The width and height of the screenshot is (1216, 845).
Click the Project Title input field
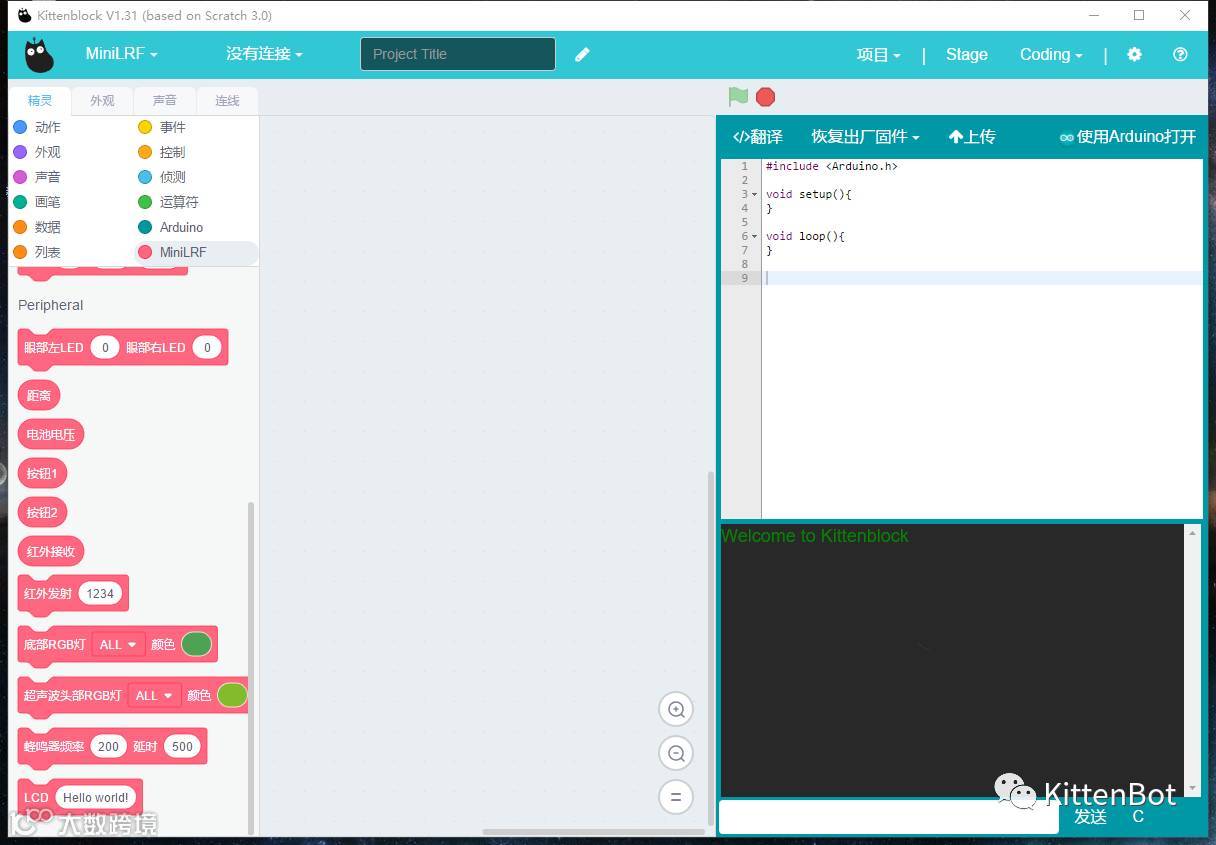[x=458, y=54]
